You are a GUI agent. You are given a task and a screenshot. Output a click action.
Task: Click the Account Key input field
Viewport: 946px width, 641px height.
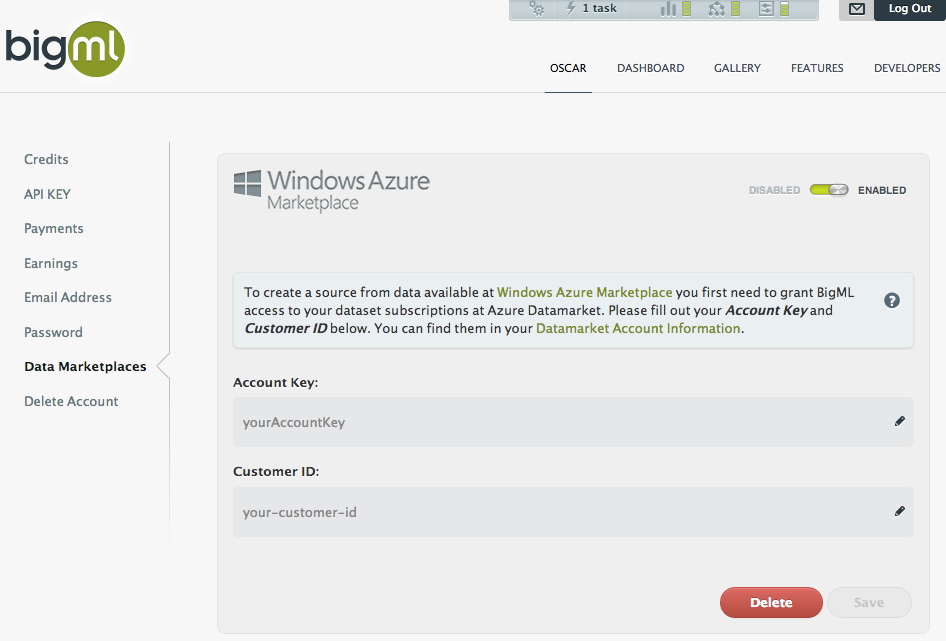[x=560, y=422]
